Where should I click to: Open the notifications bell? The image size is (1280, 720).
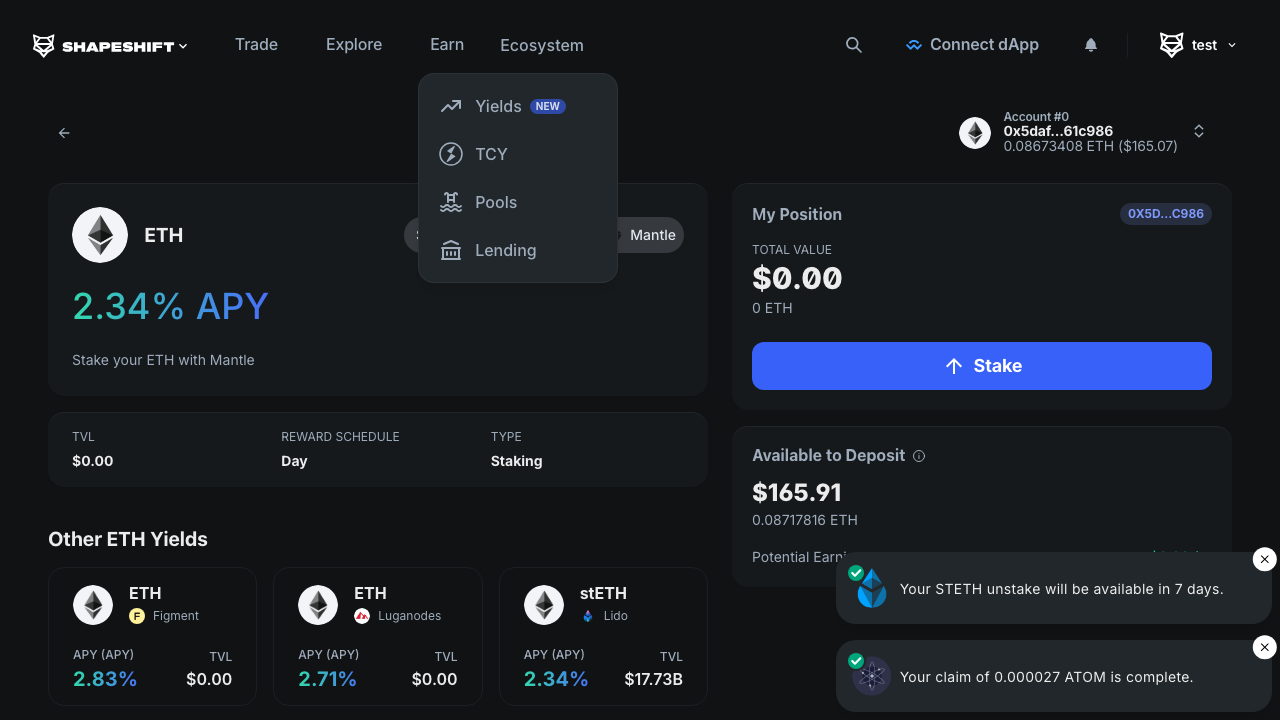pyautogui.click(x=1091, y=45)
